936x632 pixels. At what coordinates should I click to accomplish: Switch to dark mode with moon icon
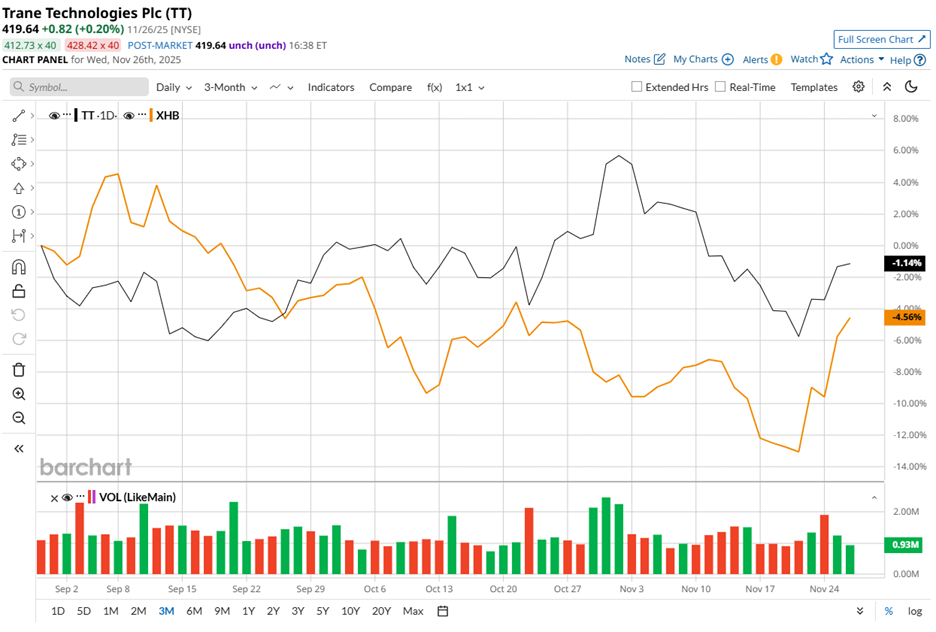coord(911,87)
